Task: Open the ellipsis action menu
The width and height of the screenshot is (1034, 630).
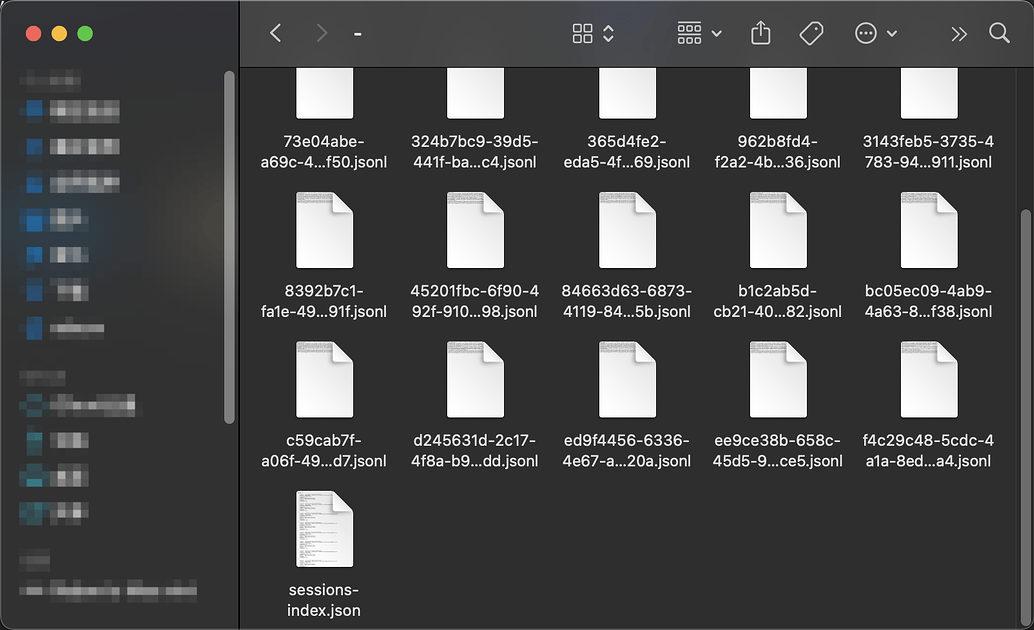Action: [865, 33]
